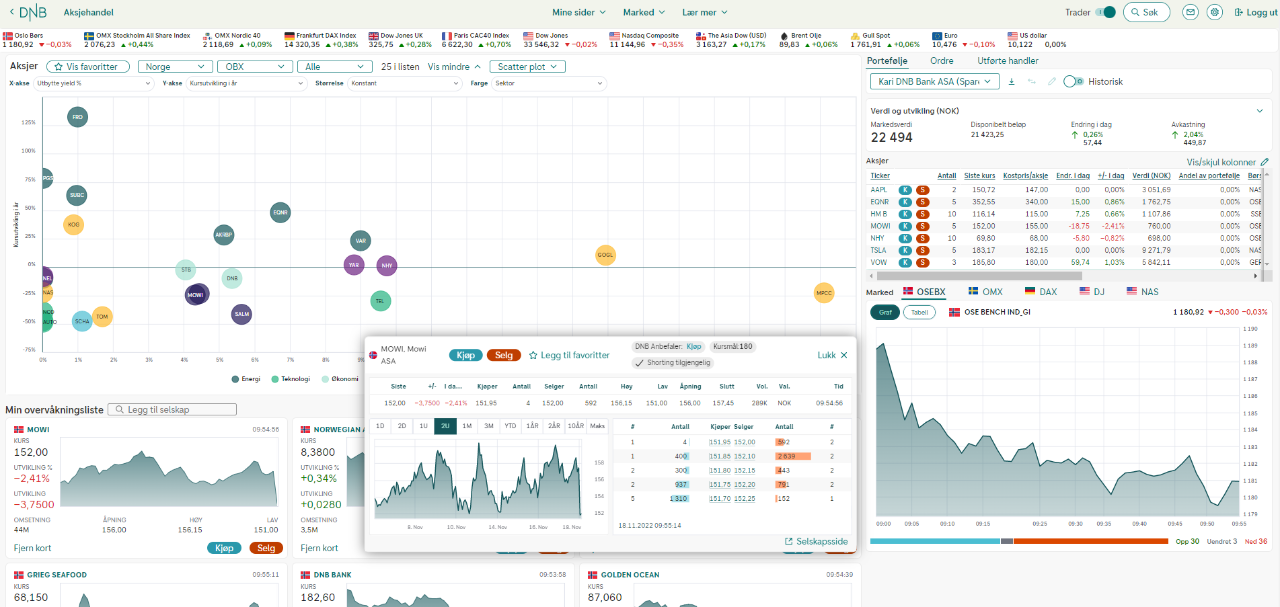Open the Størrelse Konstant dropdown
Screen dimensions: 1280x607
tap(404, 83)
